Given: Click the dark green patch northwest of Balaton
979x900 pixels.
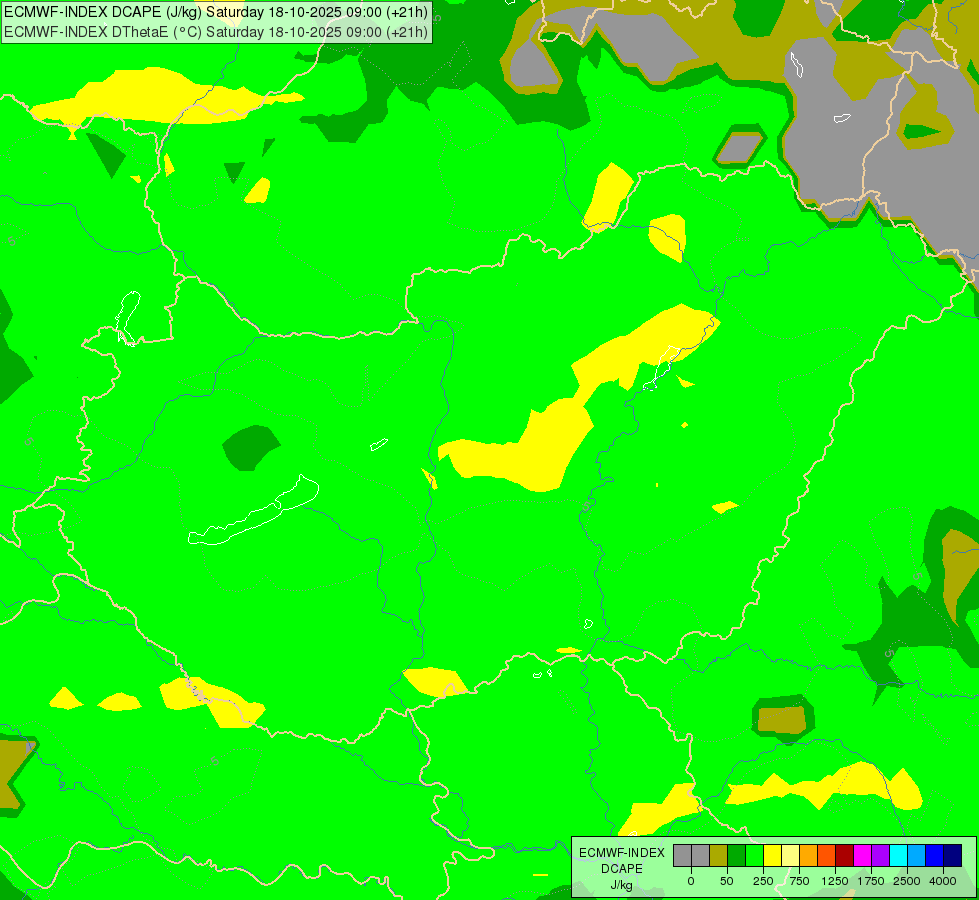Looking at the screenshot, I should click(250, 447).
